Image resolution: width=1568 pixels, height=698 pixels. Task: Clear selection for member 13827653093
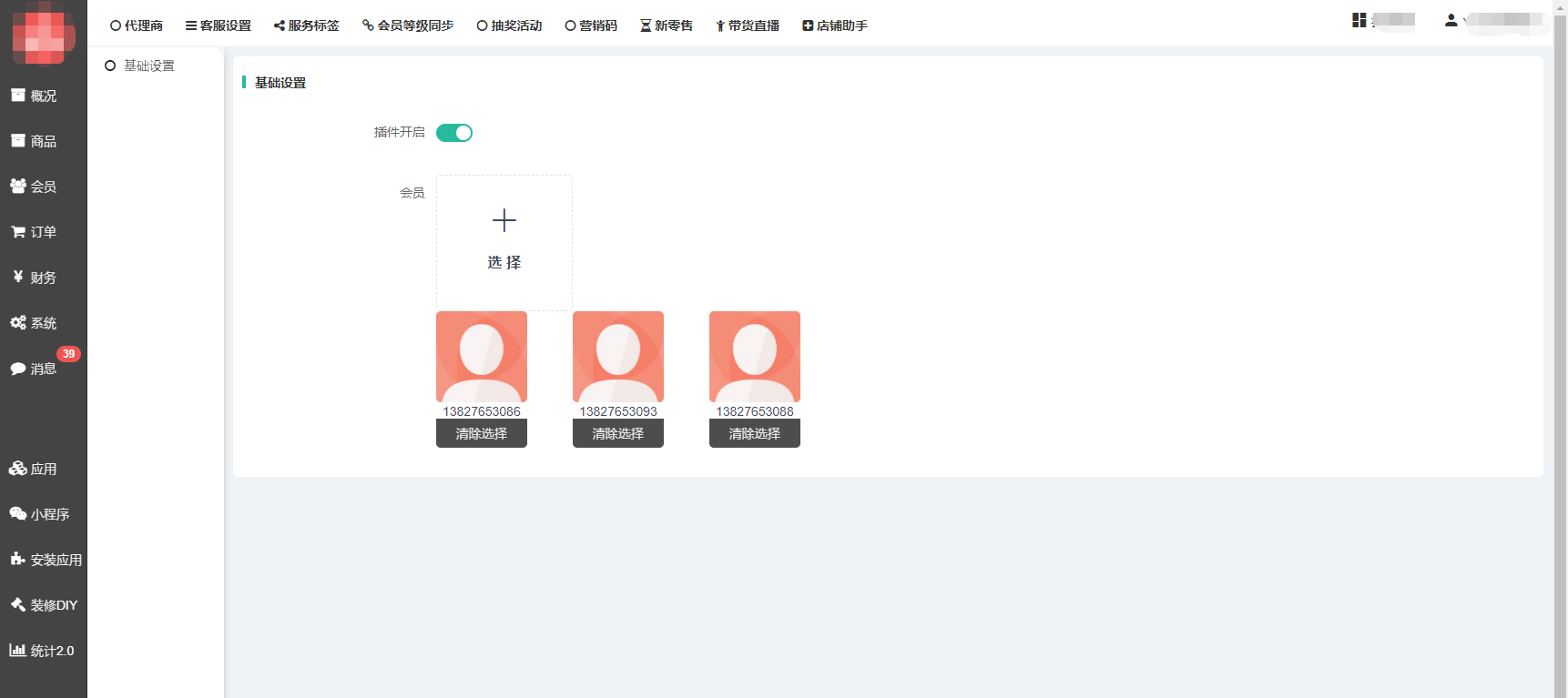[617, 434]
